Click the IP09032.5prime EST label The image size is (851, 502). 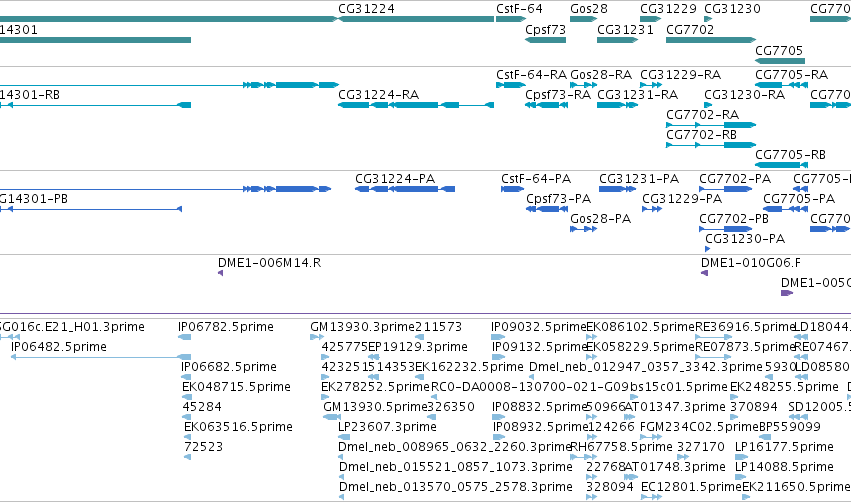point(539,327)
